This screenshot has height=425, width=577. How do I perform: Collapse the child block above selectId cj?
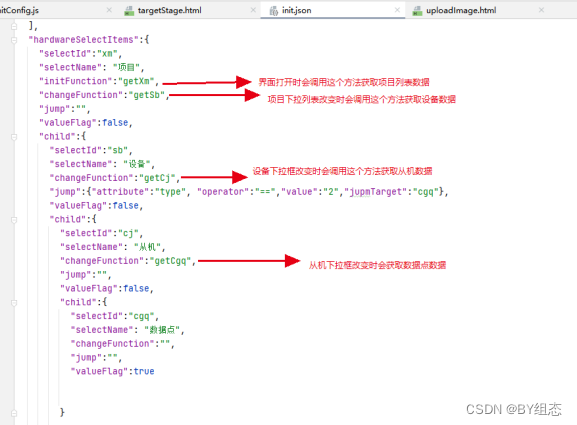pos(14,220)
